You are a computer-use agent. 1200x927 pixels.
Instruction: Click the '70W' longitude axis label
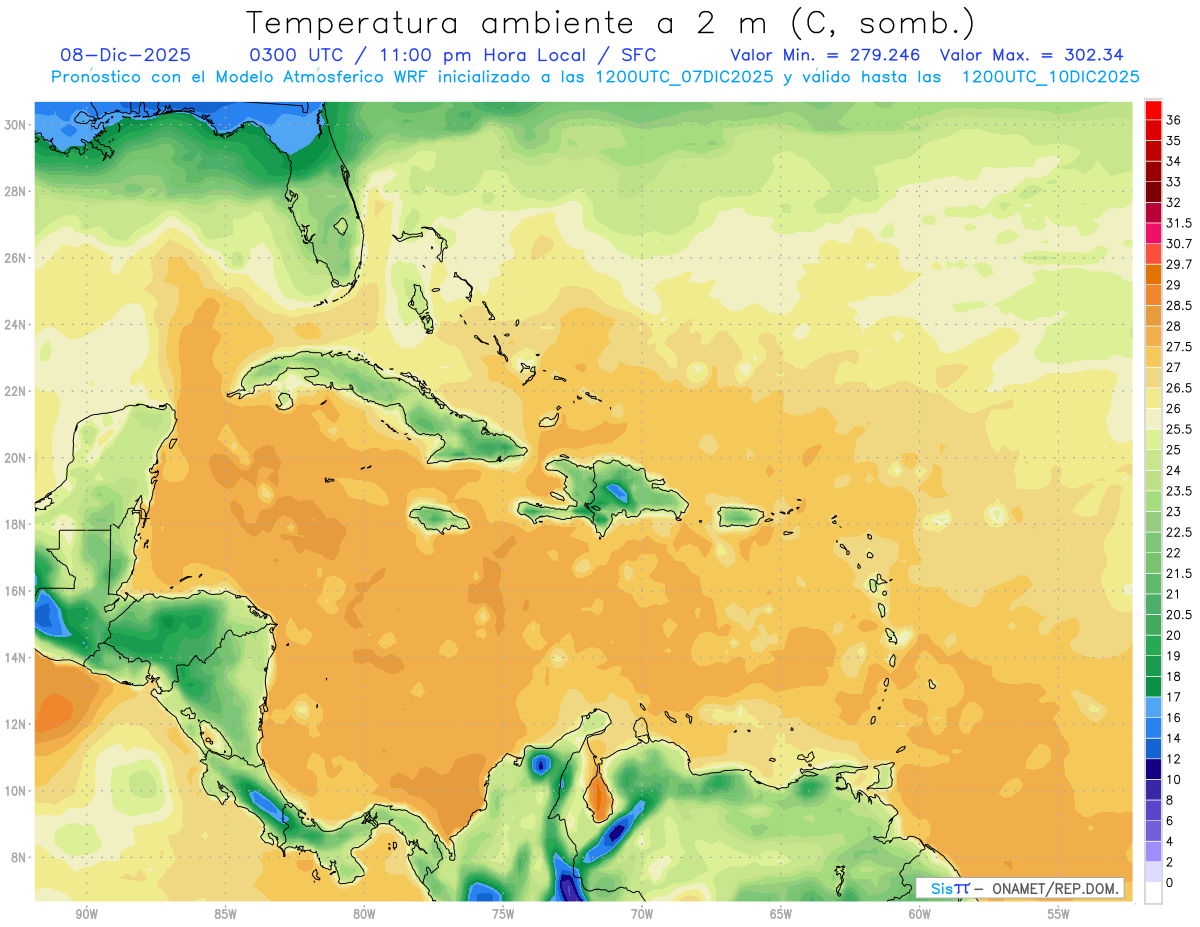click(x=642, y=914)
